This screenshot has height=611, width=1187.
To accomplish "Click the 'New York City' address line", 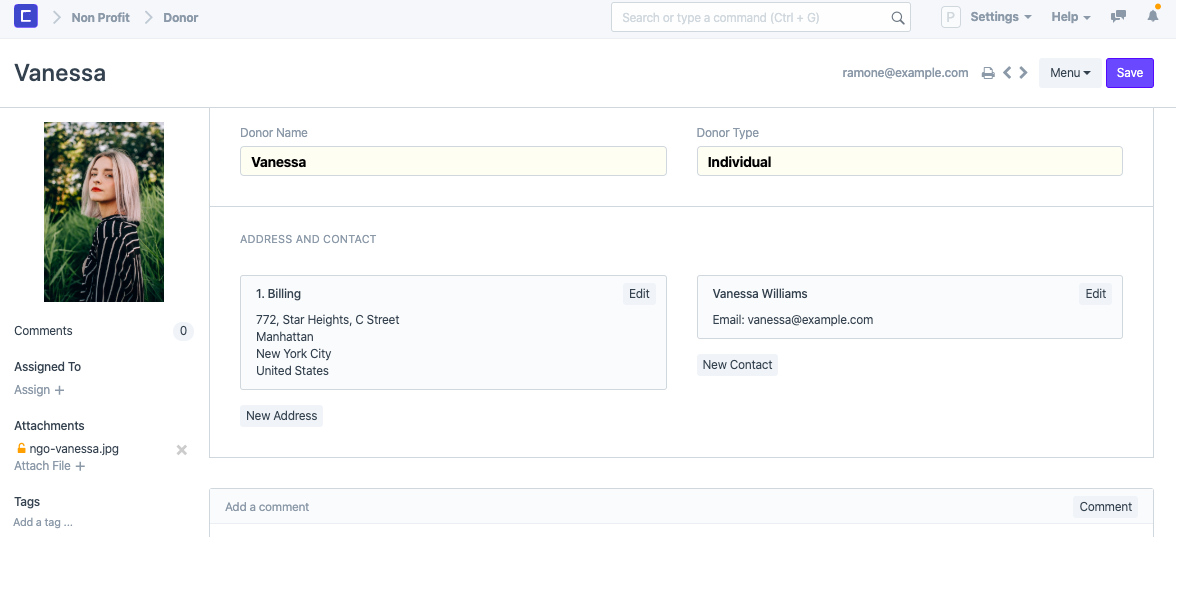I will click(294, 354).
